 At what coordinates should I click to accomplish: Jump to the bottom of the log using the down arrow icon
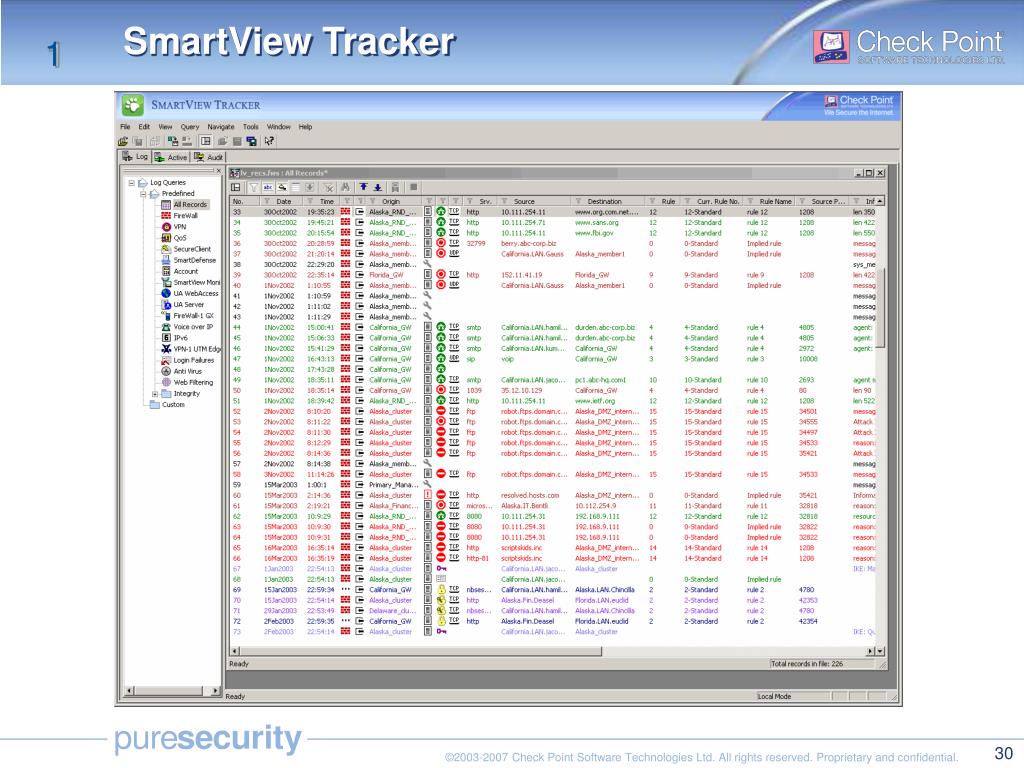[377, 187]
